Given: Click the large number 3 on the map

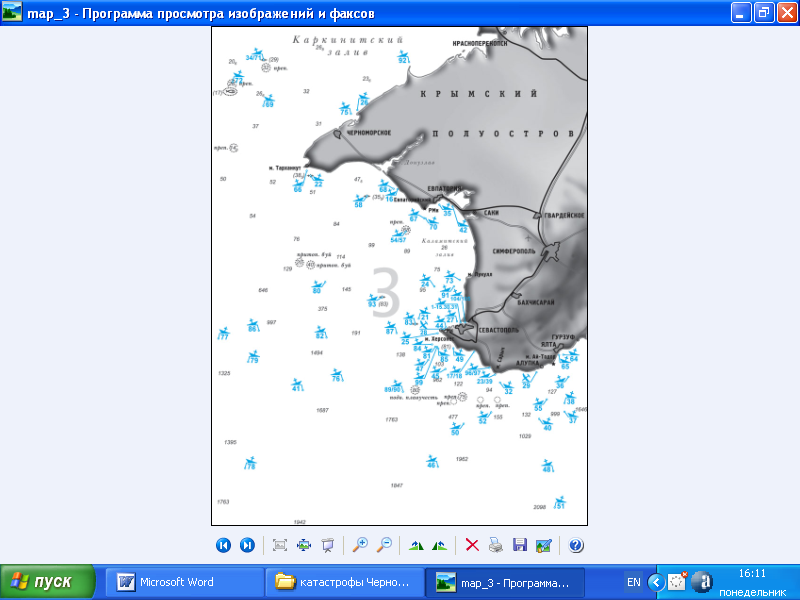Looking at the screenshot, I should 386,292.
